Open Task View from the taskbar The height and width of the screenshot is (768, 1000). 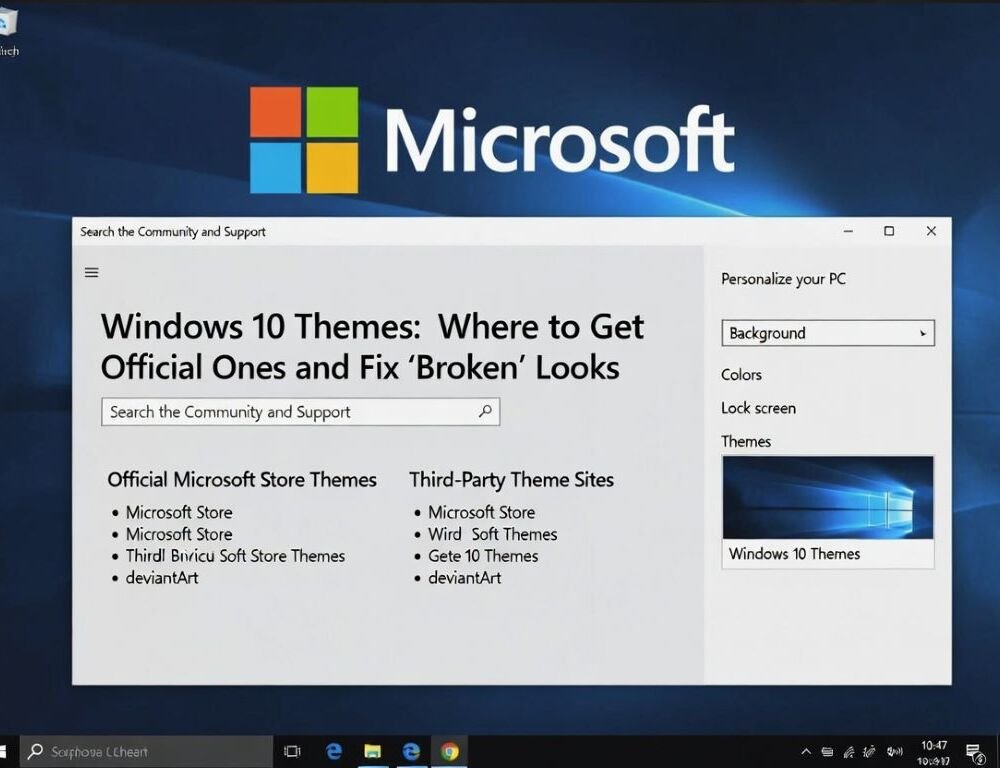[x=292, y=751]
